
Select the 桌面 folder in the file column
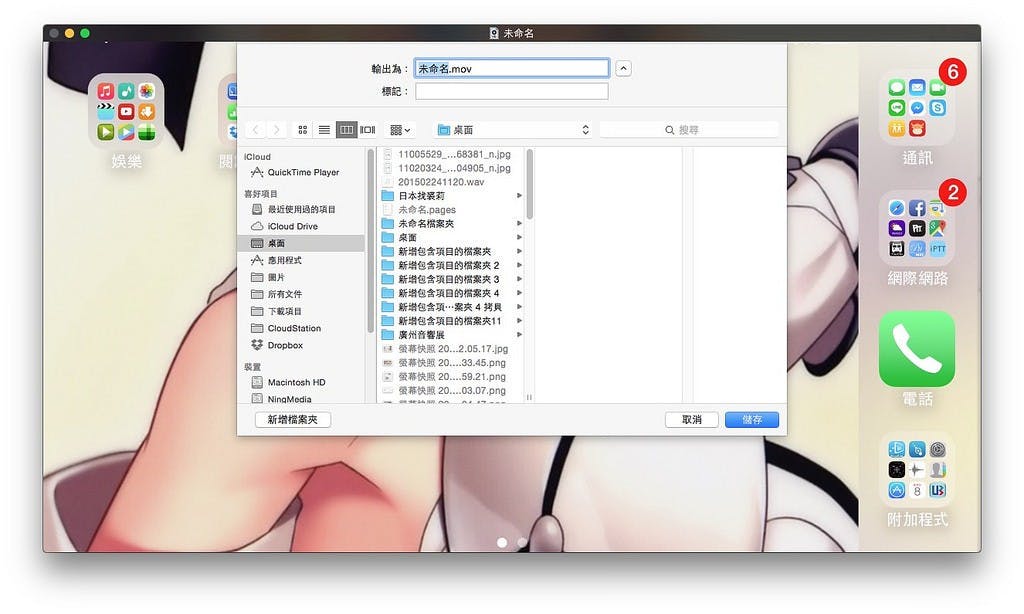pos(451,237)
